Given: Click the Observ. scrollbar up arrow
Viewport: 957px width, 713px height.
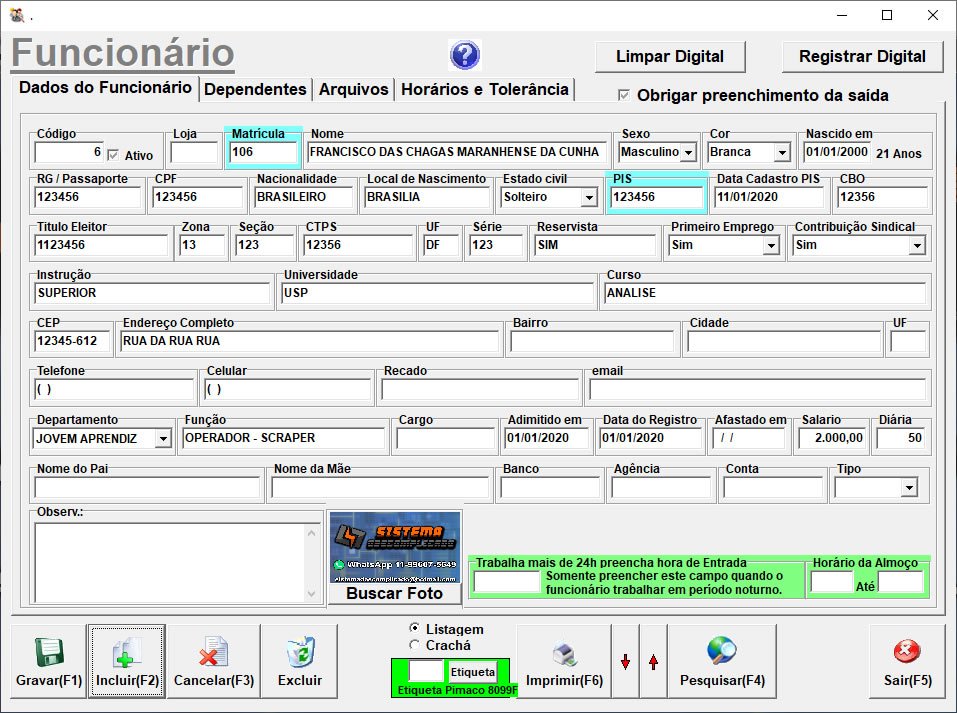Looking at the screenshot, I should [x=311, y=534].
